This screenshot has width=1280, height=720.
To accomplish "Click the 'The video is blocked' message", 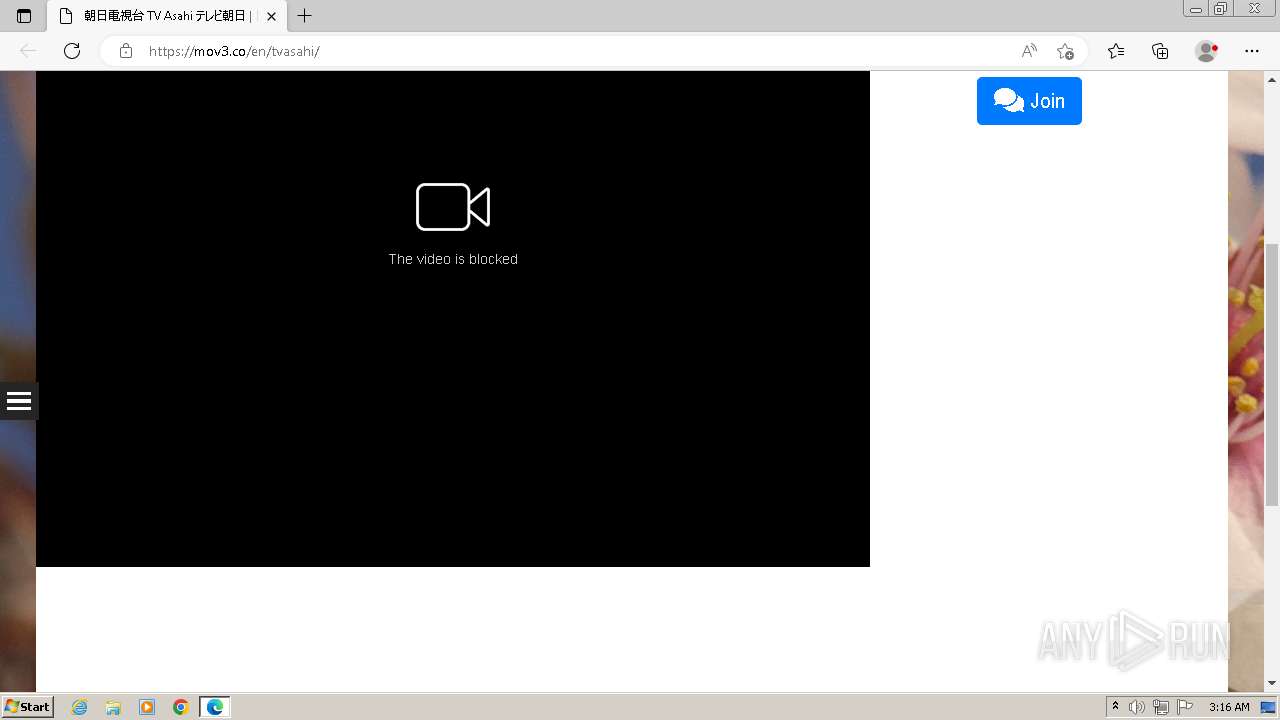I will tap(453, 259).
